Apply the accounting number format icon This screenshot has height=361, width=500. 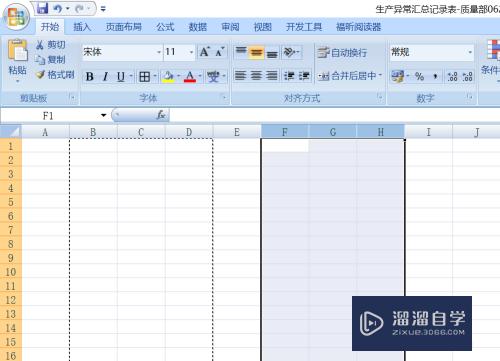click(x=398, y=77)
